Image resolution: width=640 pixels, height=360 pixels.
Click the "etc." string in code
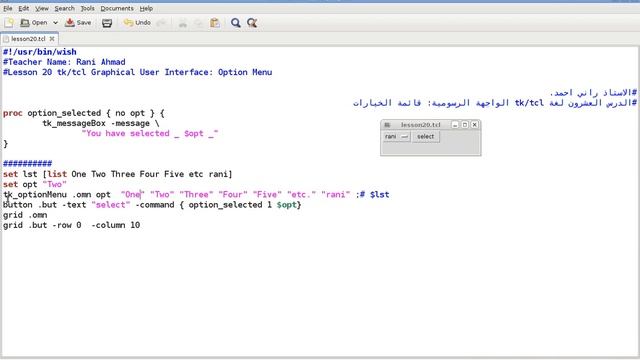[302, 195]
